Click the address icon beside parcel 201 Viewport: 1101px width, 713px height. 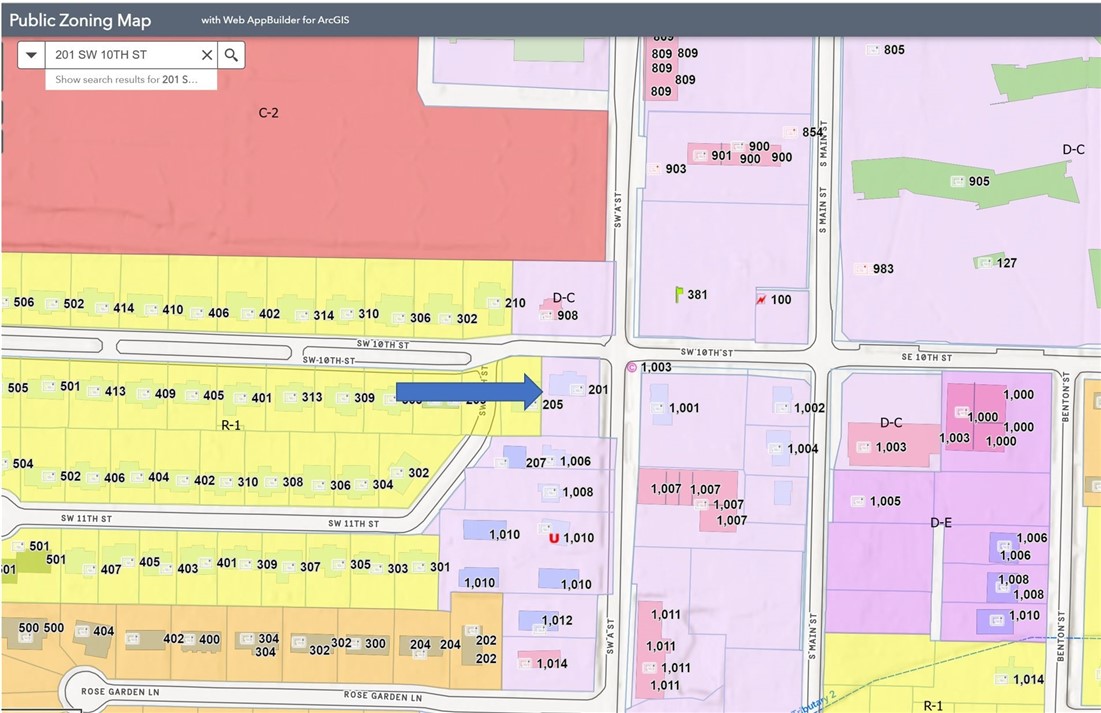574,388
